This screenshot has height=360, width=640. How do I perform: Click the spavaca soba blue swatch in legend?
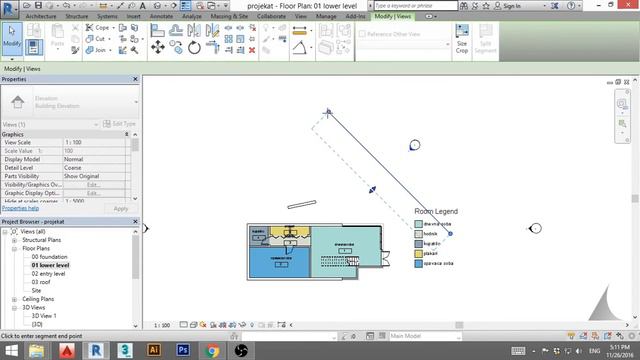[x=418, y=264]
